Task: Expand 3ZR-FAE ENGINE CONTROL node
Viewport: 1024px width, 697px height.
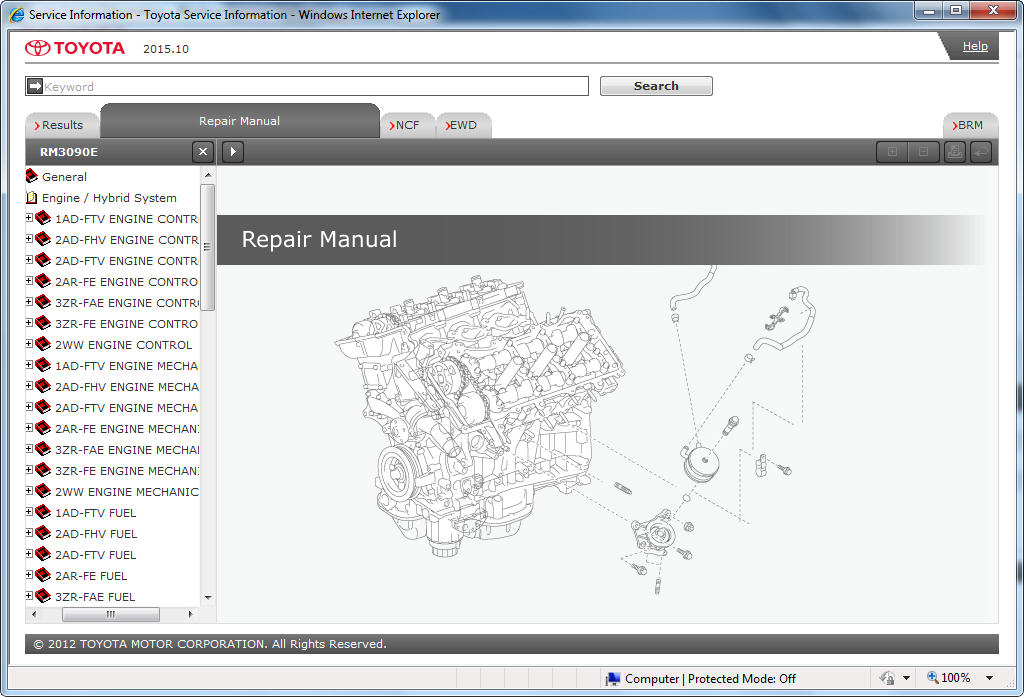Action: tap(29, 302)
